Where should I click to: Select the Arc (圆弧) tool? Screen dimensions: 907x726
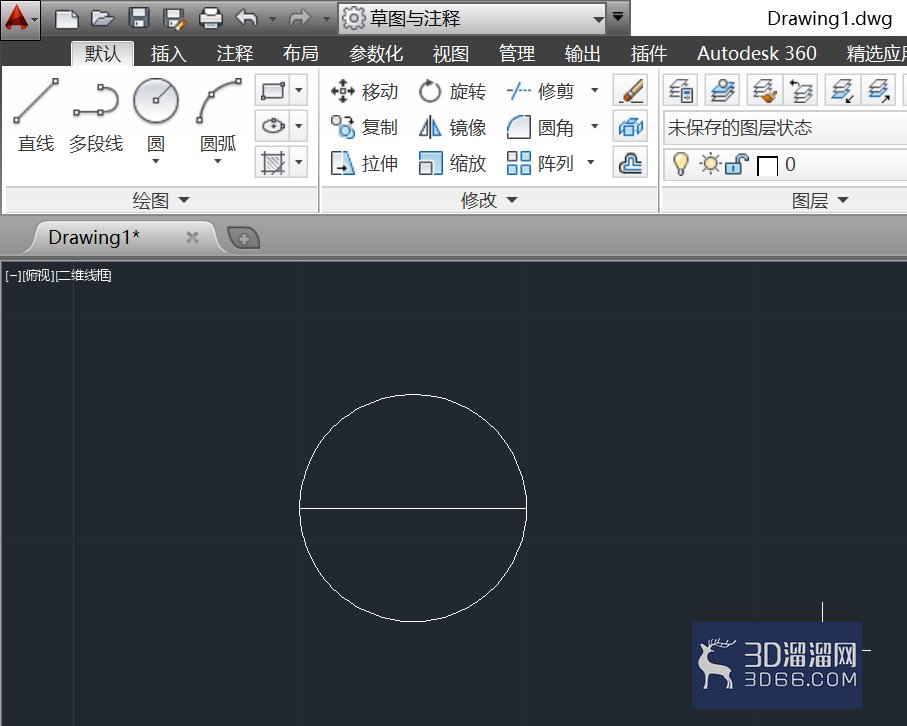tap(218, 113)
